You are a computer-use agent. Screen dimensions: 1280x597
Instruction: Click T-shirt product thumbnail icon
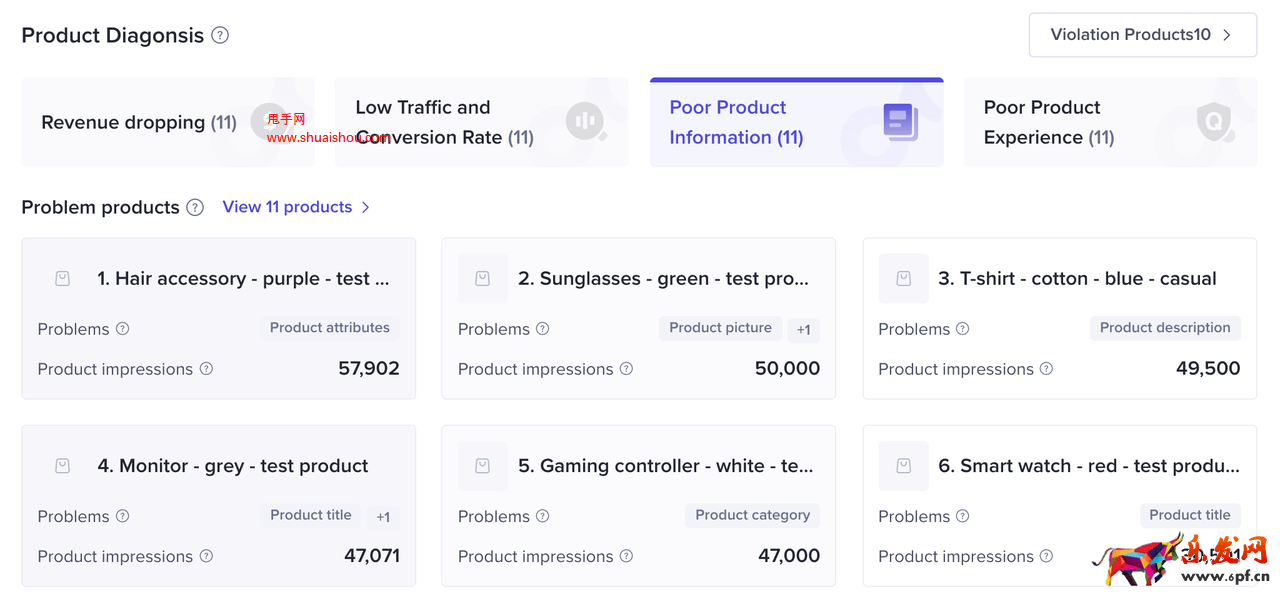(903, 279)
